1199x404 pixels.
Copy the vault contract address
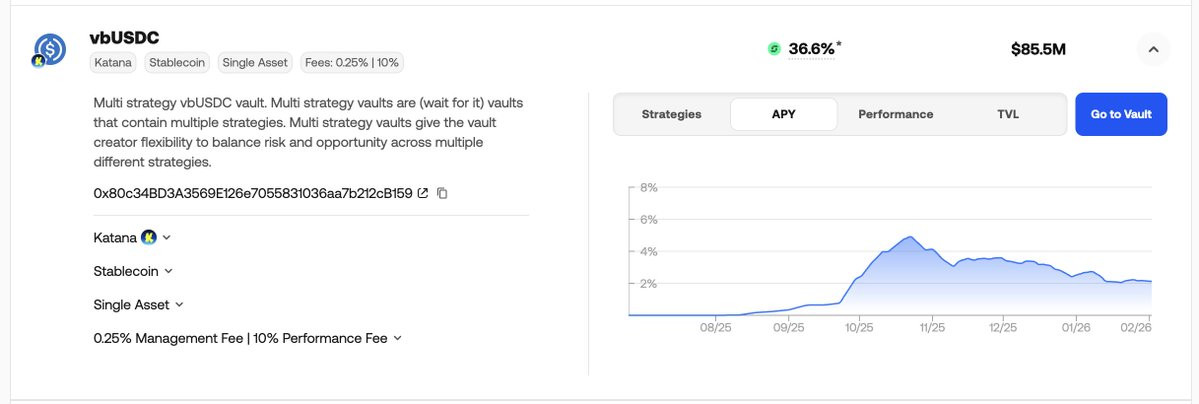coord(442,193)
